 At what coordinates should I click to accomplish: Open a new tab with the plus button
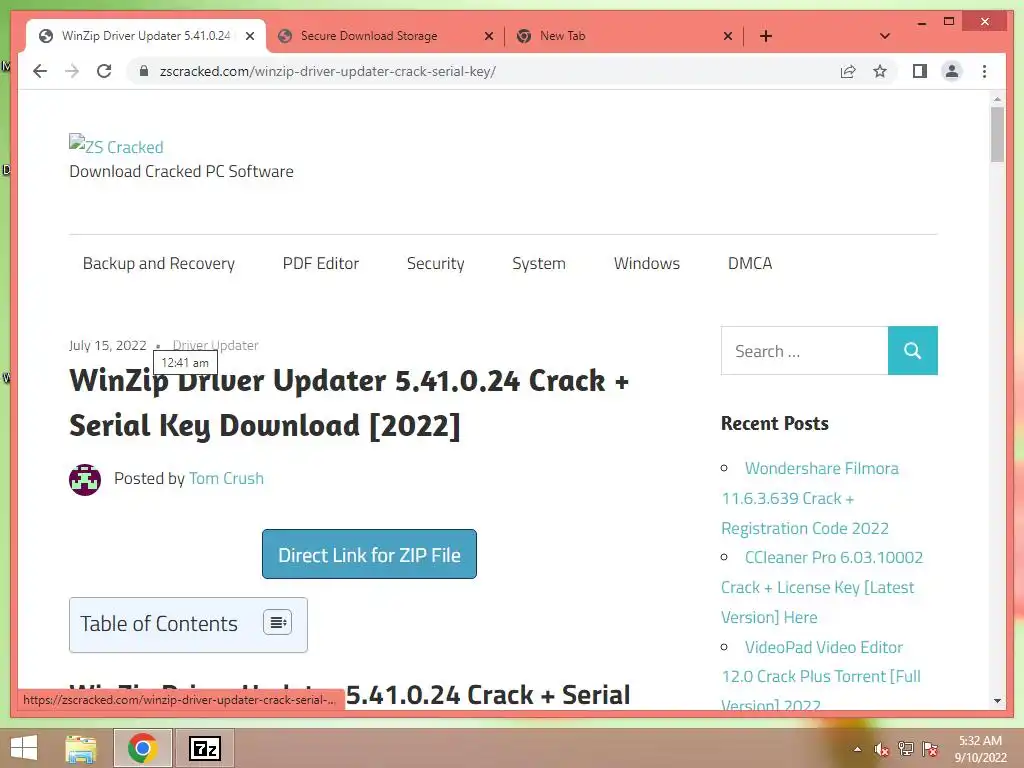tap(766, 36)
